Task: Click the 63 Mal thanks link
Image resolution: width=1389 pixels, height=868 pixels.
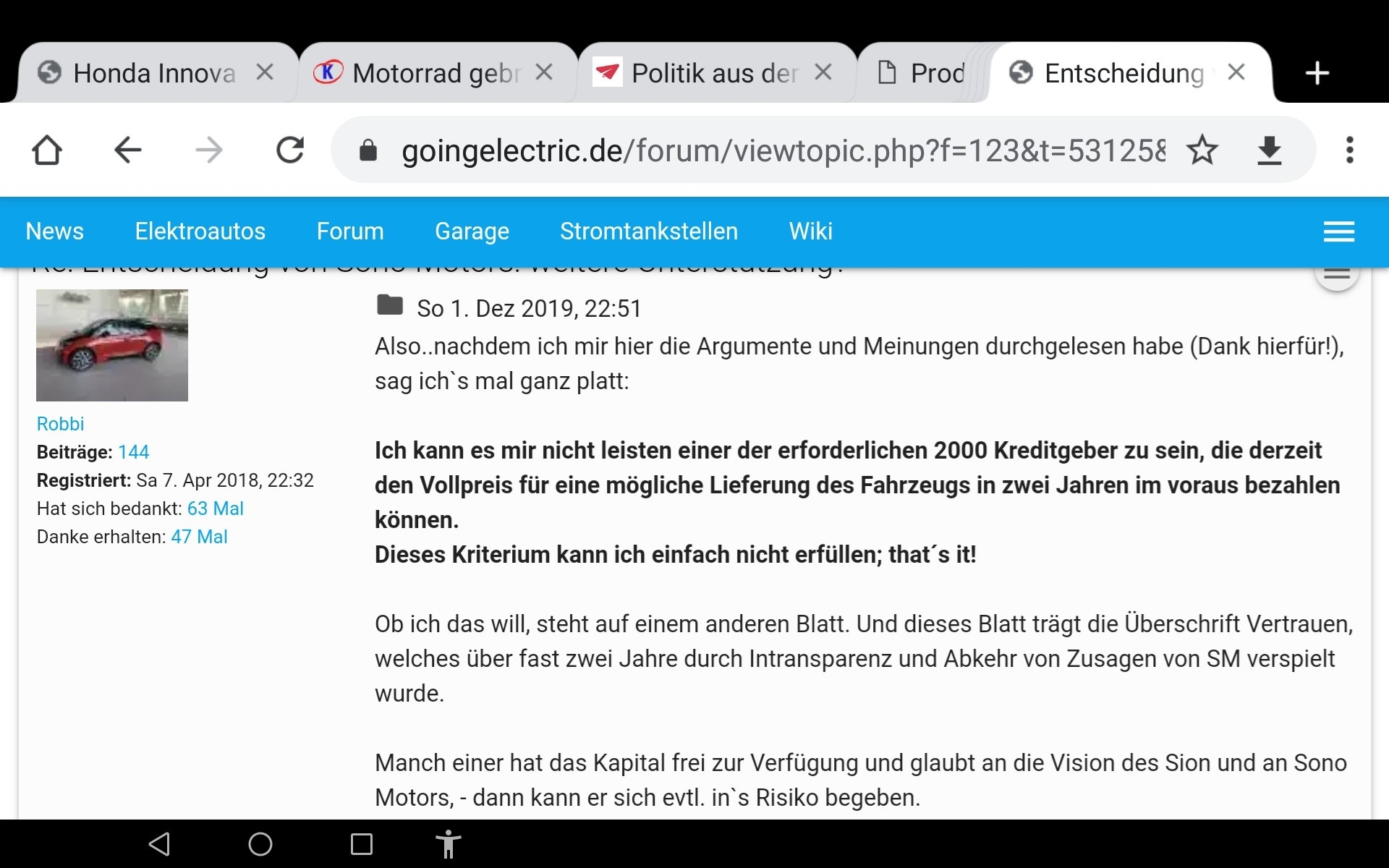Action: coord(215,509)
